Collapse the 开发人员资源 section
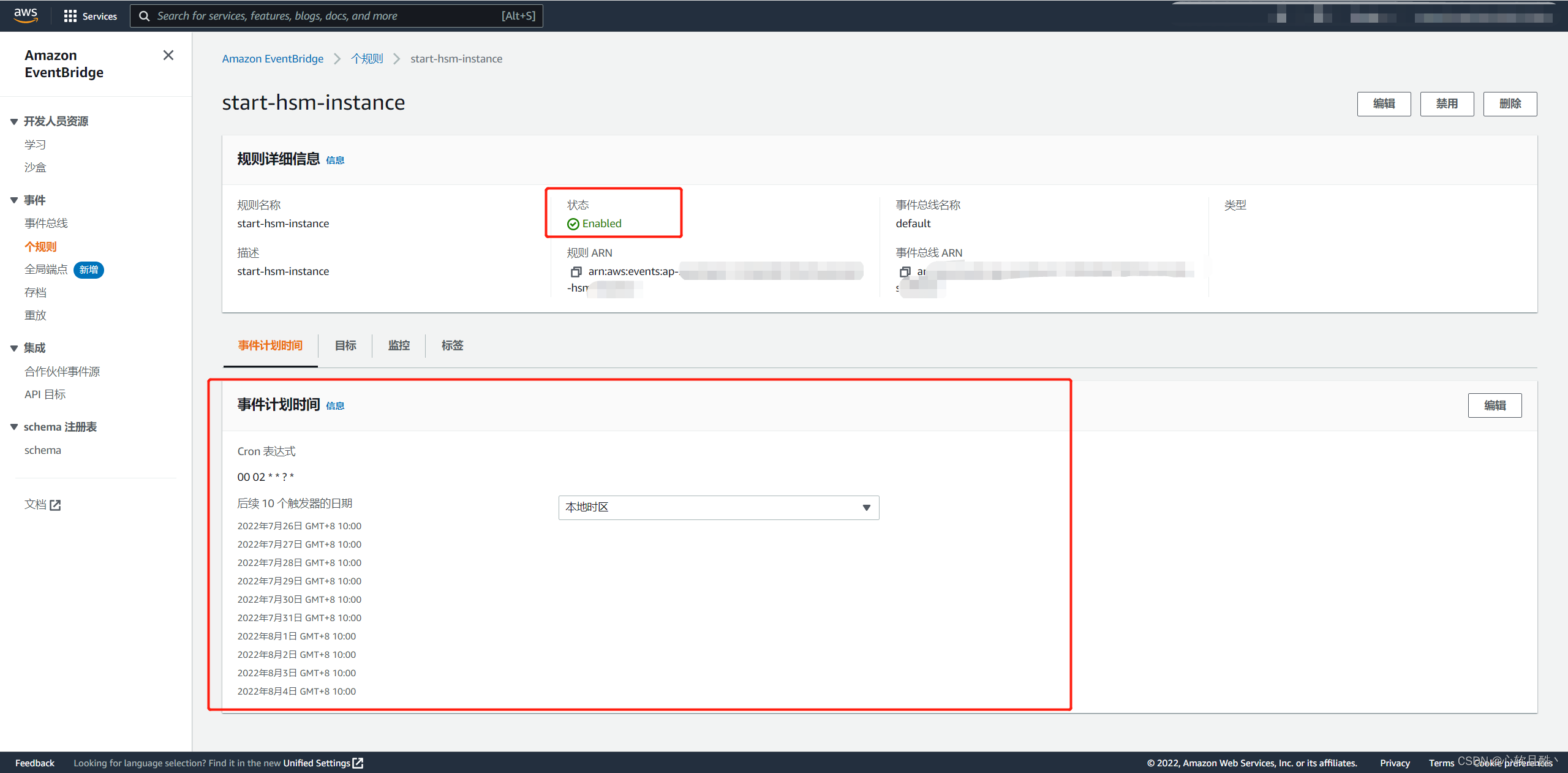 (x=14, y=121)
